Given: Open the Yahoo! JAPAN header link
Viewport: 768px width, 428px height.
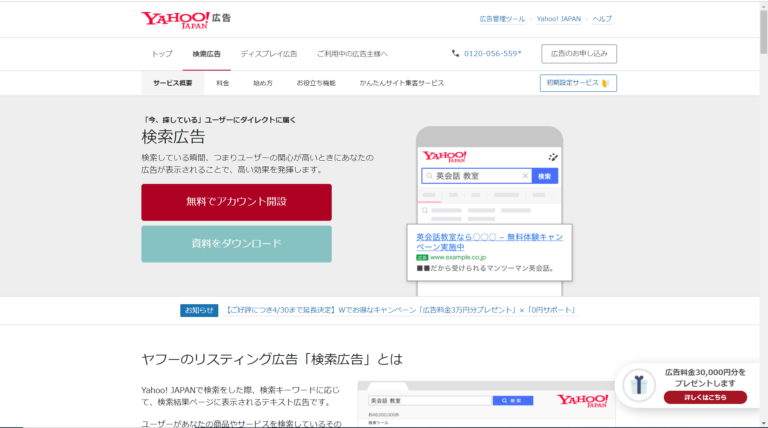Looking at the screenshot, I should (558, 19).
